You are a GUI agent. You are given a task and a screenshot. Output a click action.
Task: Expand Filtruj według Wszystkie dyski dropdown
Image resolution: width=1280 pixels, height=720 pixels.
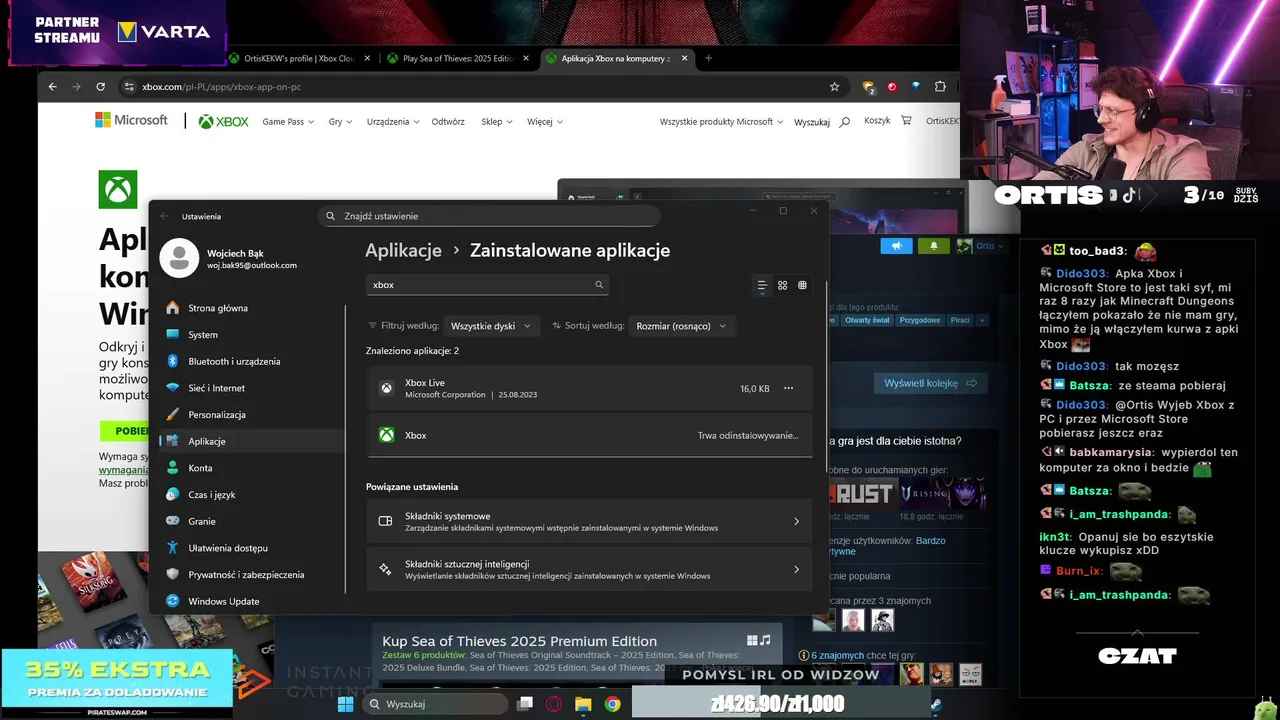[x=491, y=325]
